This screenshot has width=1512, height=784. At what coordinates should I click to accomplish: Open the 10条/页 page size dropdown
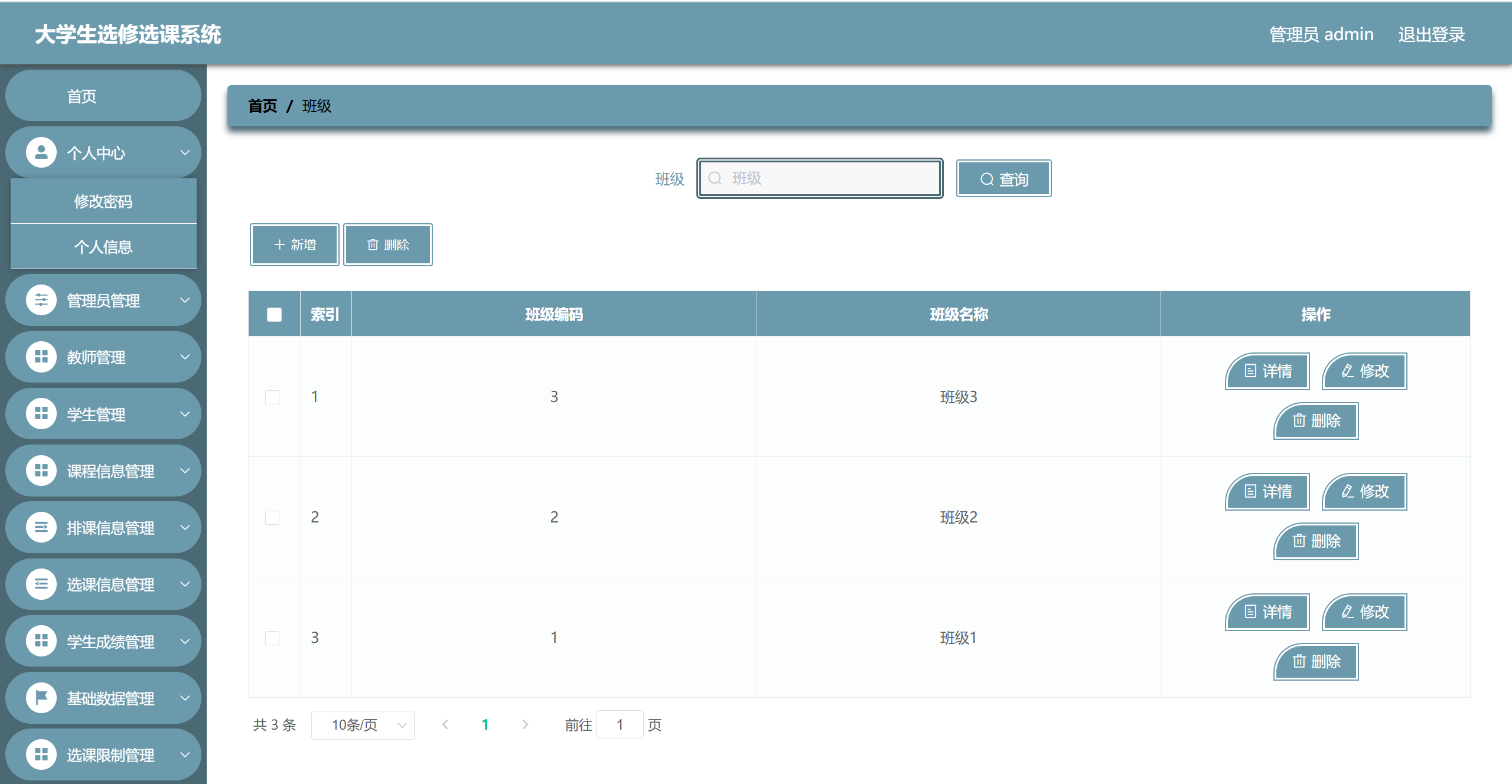tap(363, 725)
